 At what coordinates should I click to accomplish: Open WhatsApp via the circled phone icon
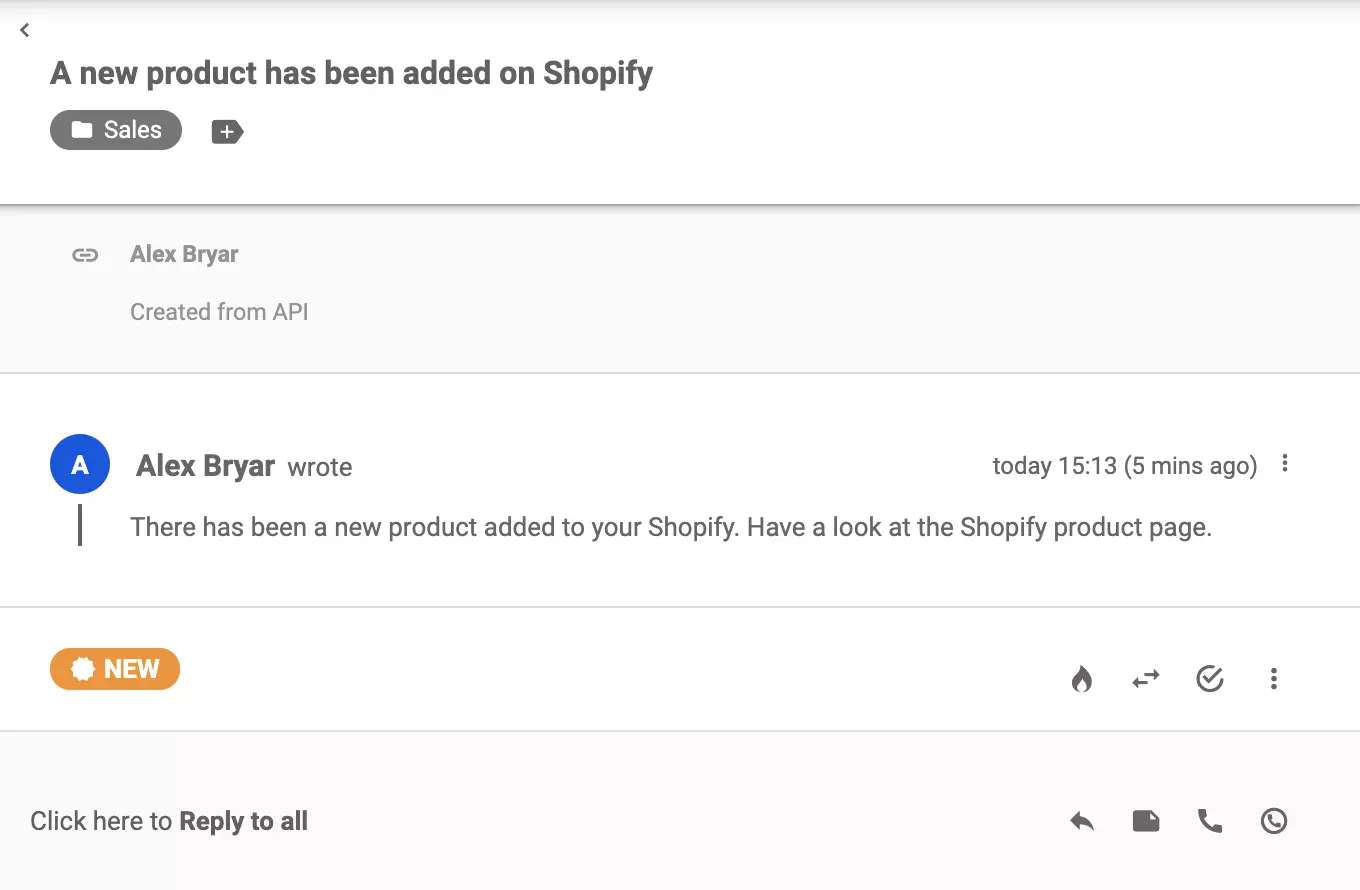1273,820
